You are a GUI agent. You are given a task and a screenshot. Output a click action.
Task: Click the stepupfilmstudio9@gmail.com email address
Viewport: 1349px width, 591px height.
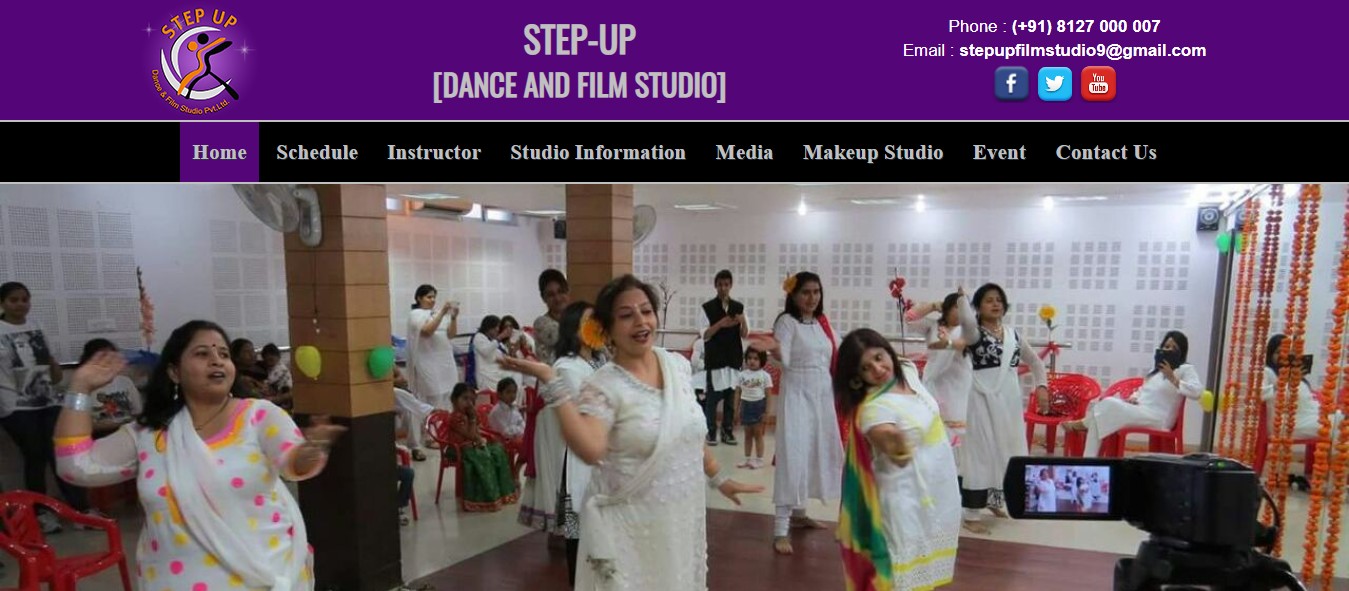[x=1082, y=50]
